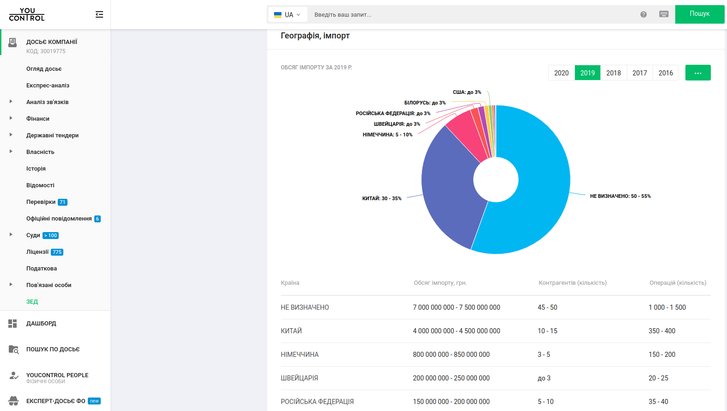Open Експрес-аналіз menu item

48,85
